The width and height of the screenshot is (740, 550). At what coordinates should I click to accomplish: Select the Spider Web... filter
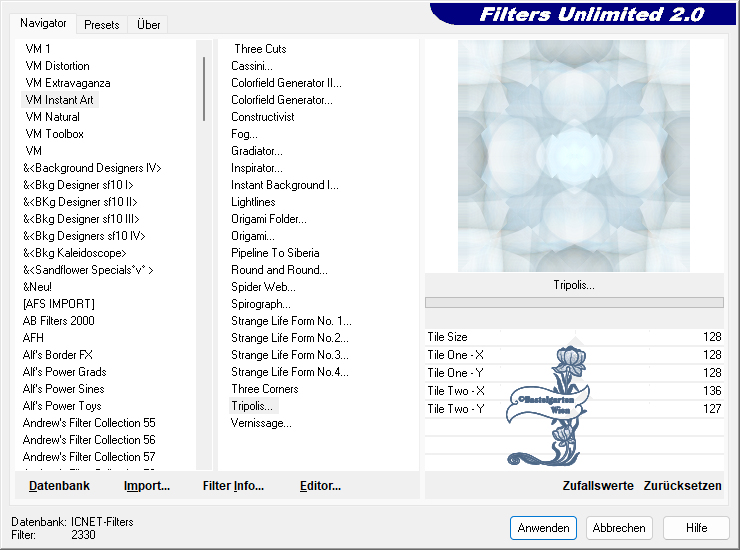click(x=261, y=287)
